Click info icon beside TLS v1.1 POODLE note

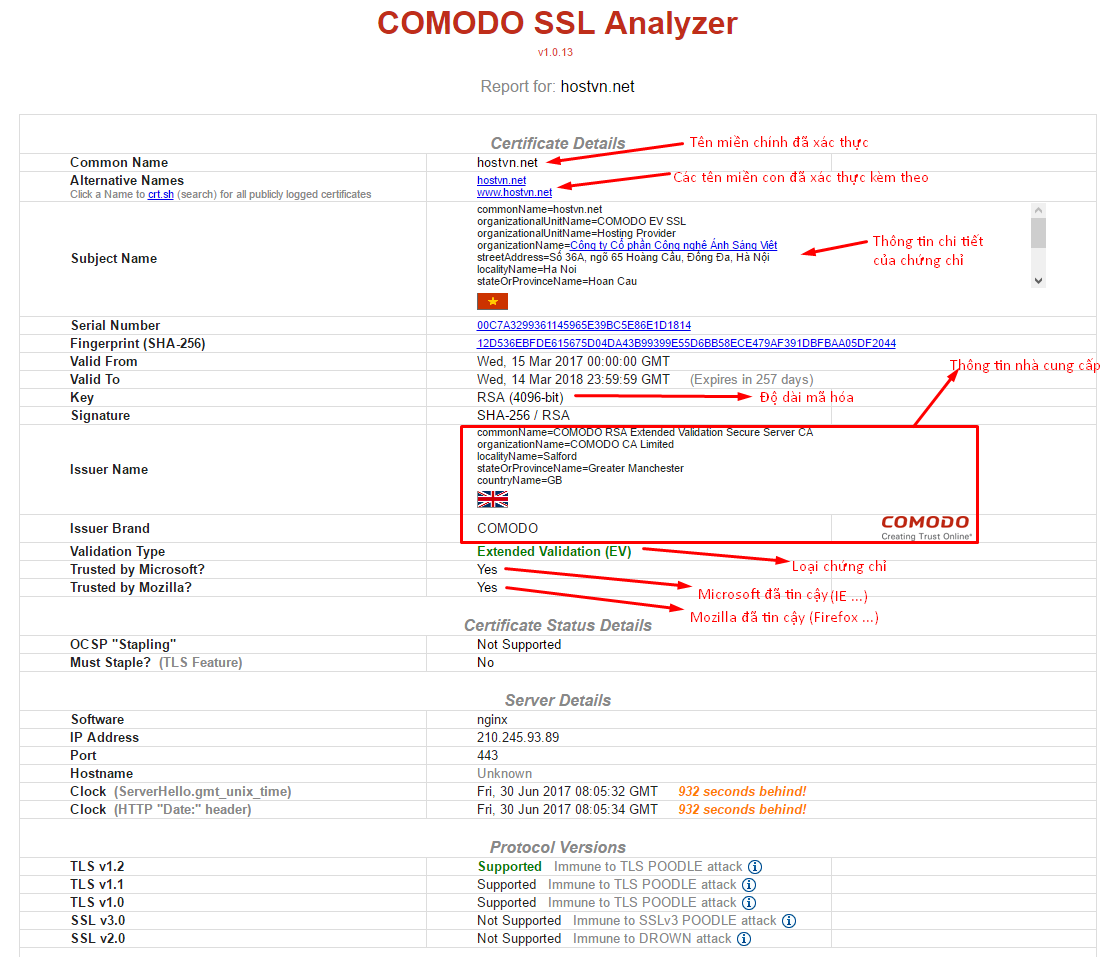749,885
